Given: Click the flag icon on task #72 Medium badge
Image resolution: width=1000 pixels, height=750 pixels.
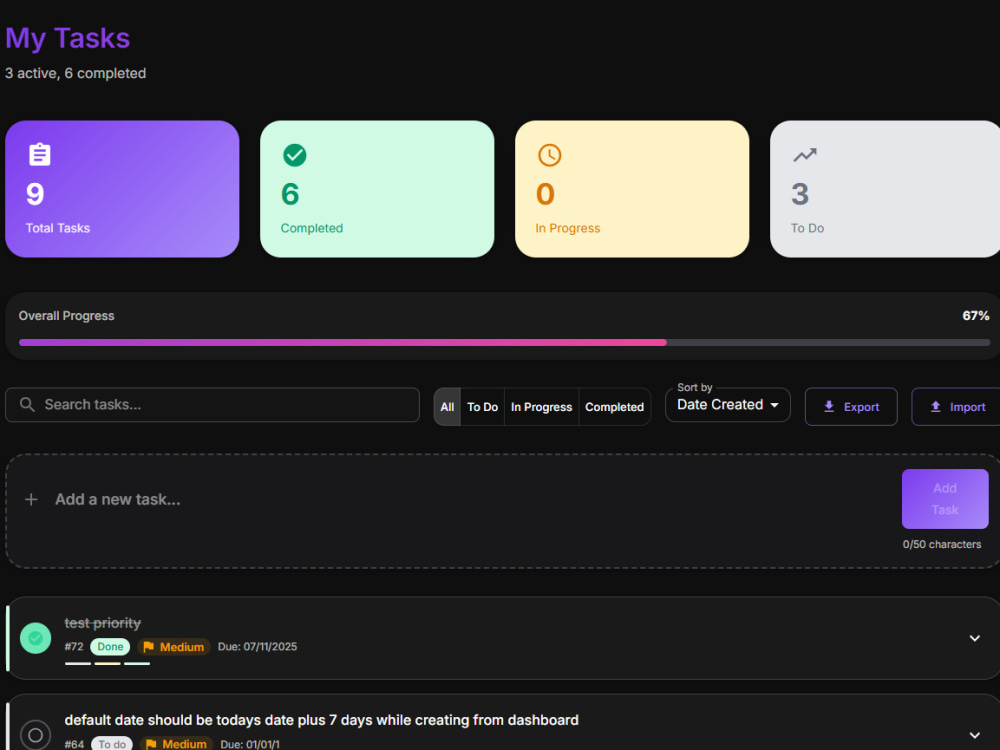Looking at the screenshot, I should click(149, 647).
